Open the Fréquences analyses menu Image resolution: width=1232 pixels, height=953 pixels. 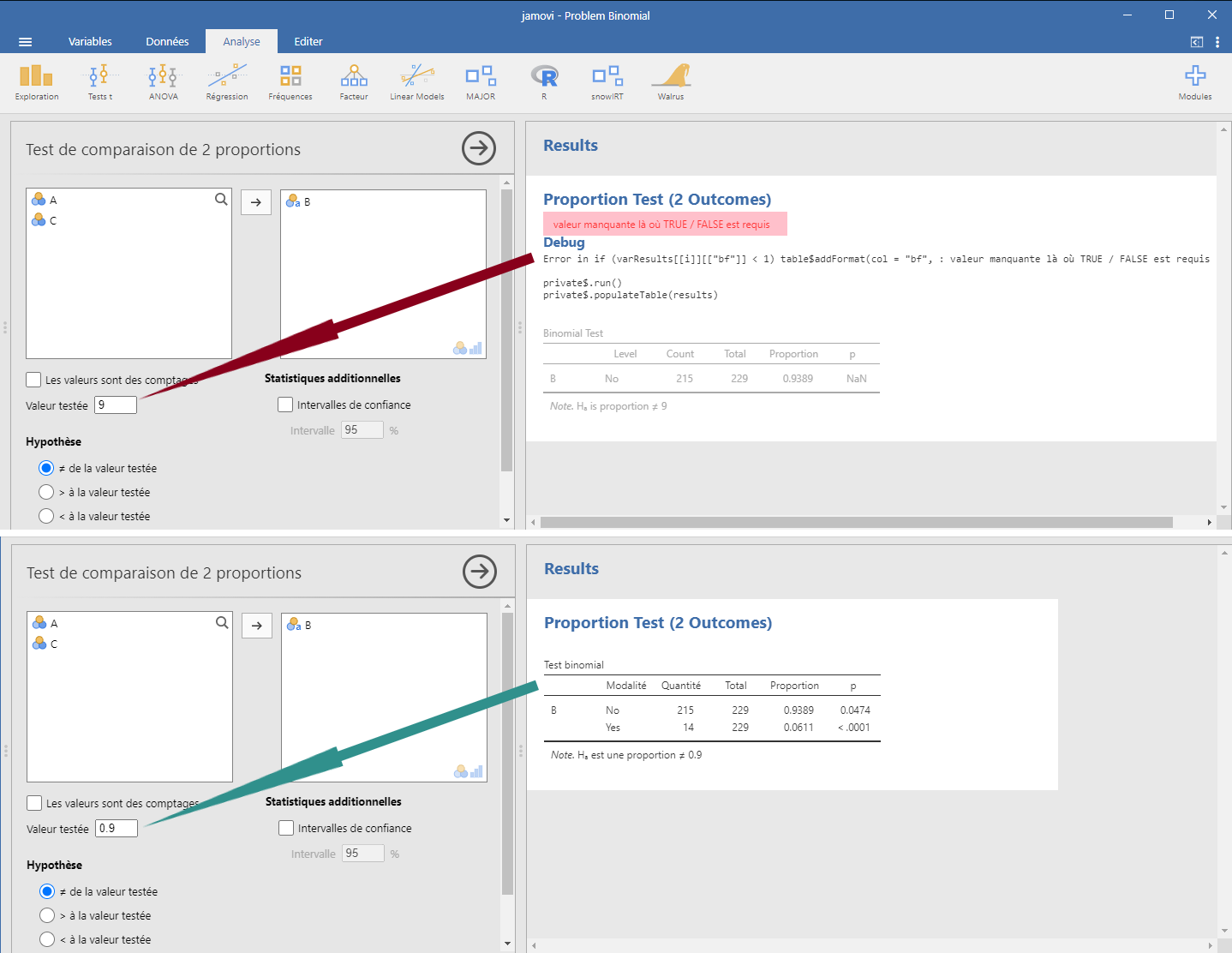click(290, 82)
